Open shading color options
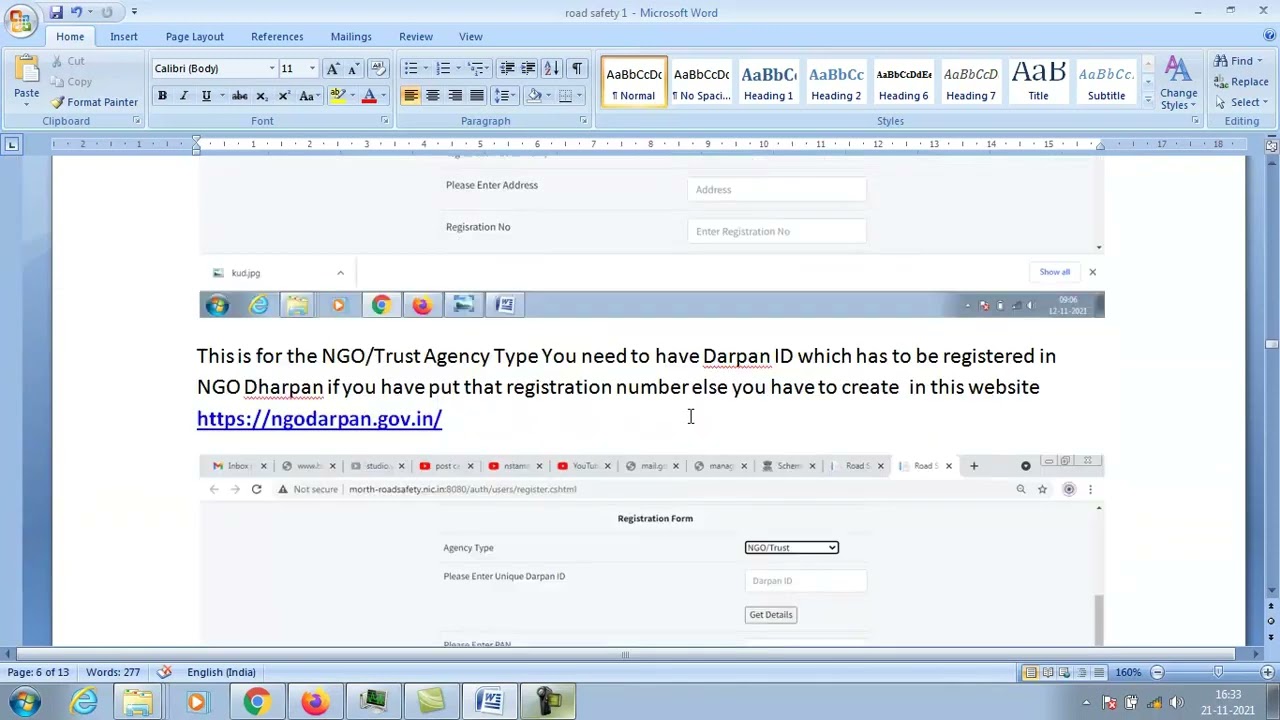The image size is (1280, 720). click(548, 96)
